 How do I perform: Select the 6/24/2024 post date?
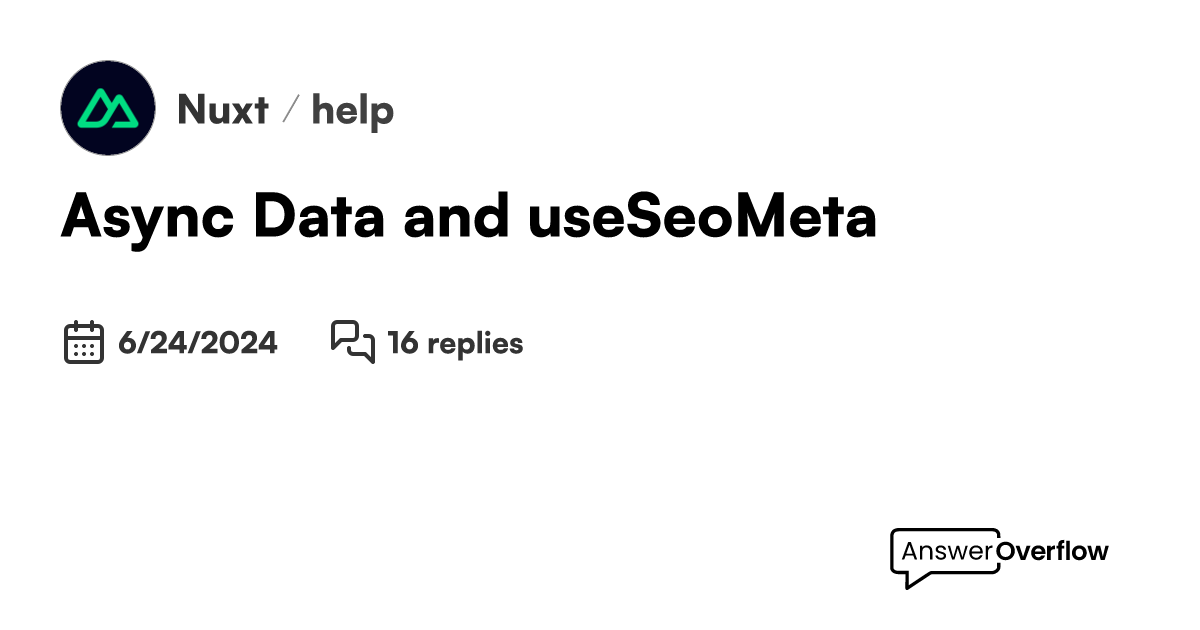[198, 343]
